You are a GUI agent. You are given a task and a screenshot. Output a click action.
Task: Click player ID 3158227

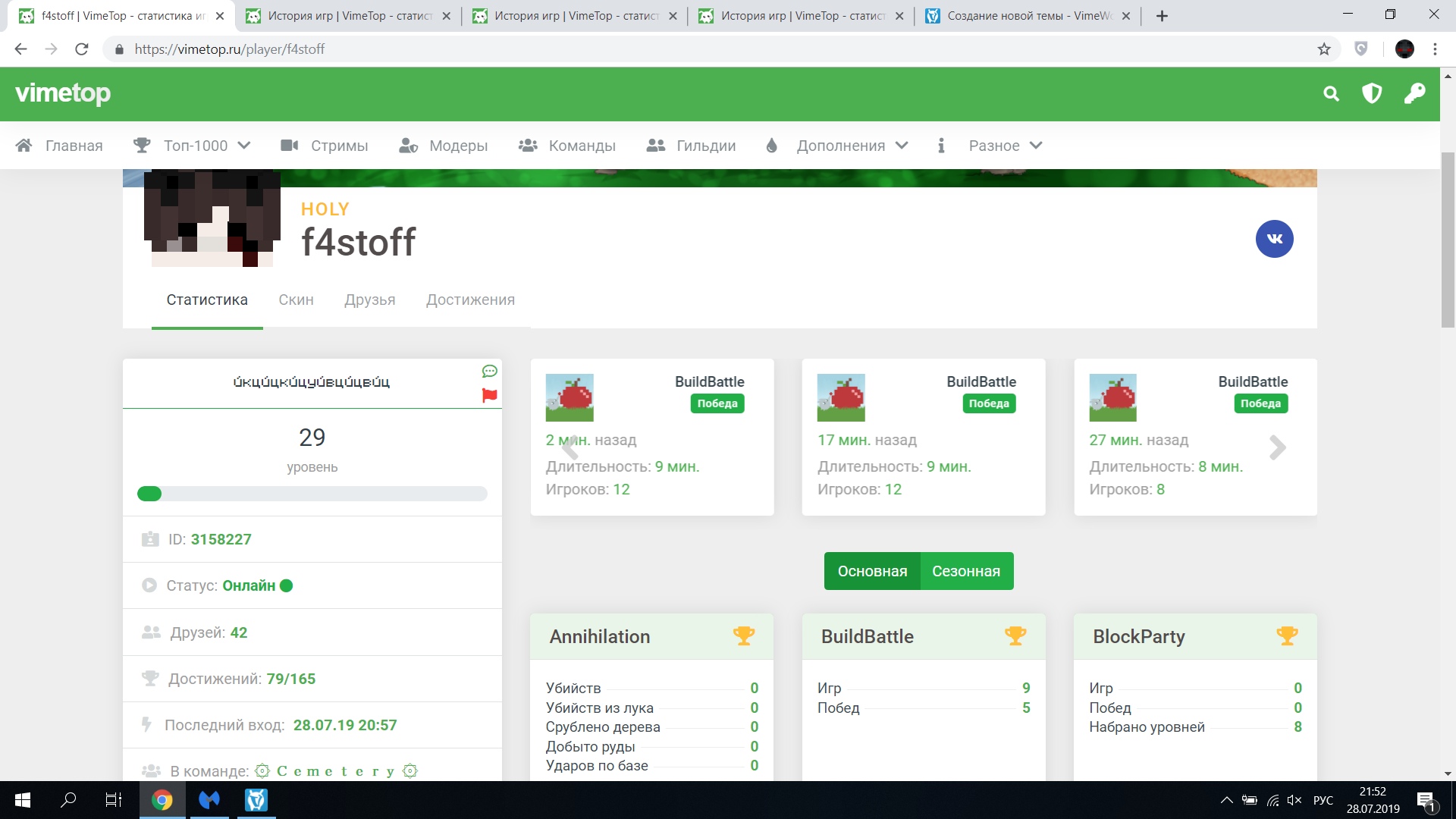(221, 539)
